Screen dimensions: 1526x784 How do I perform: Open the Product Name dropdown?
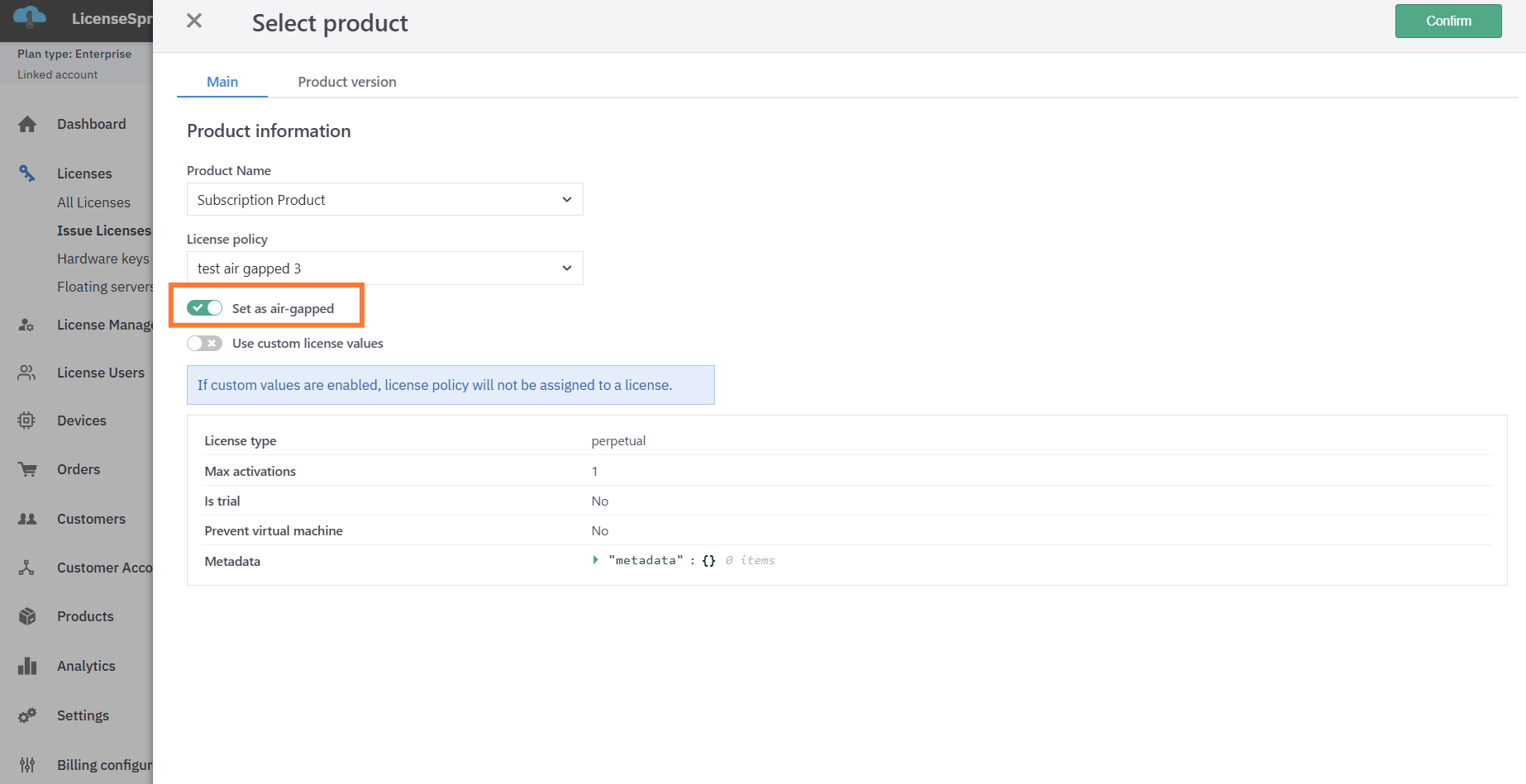[384, 200]
